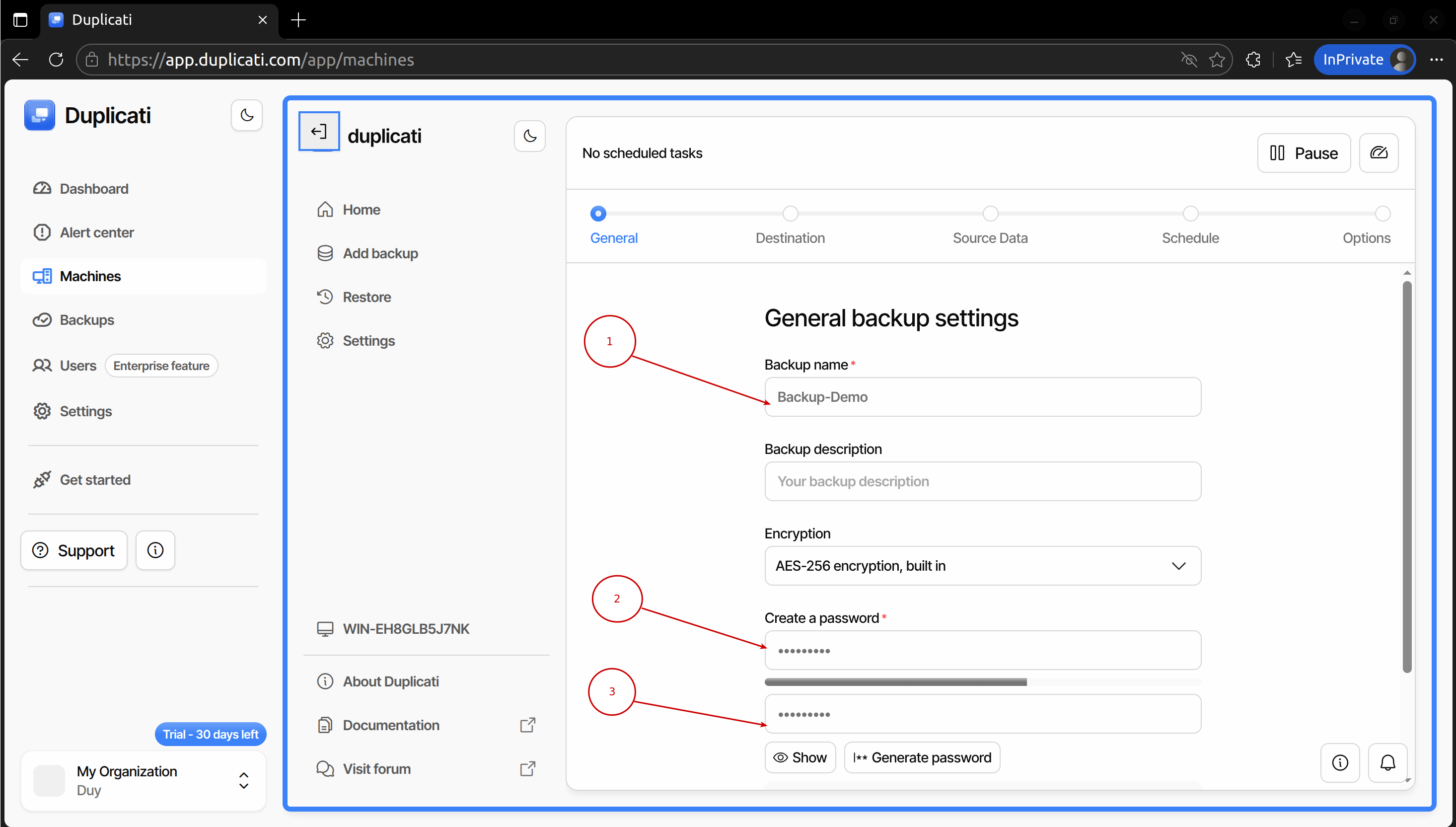This screenshot has width=1456, height=827.
Task: Click the info icon near bell
Action: 1340,763
